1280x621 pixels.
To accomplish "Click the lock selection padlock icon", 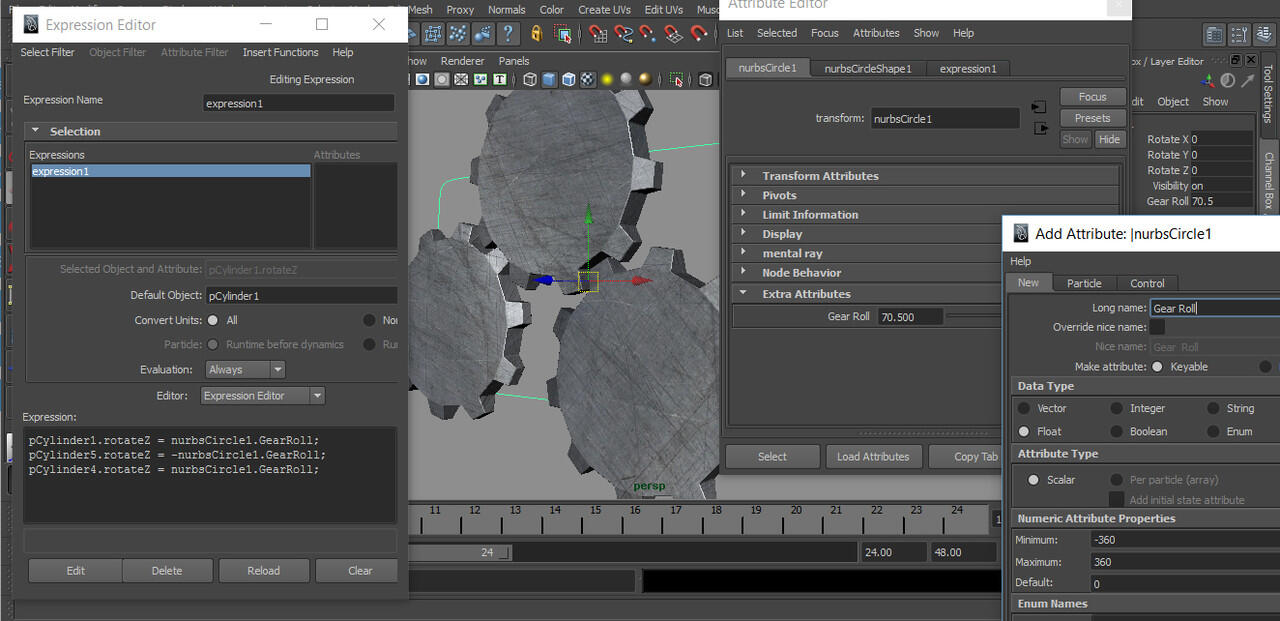I will click(x=537, y=33).
